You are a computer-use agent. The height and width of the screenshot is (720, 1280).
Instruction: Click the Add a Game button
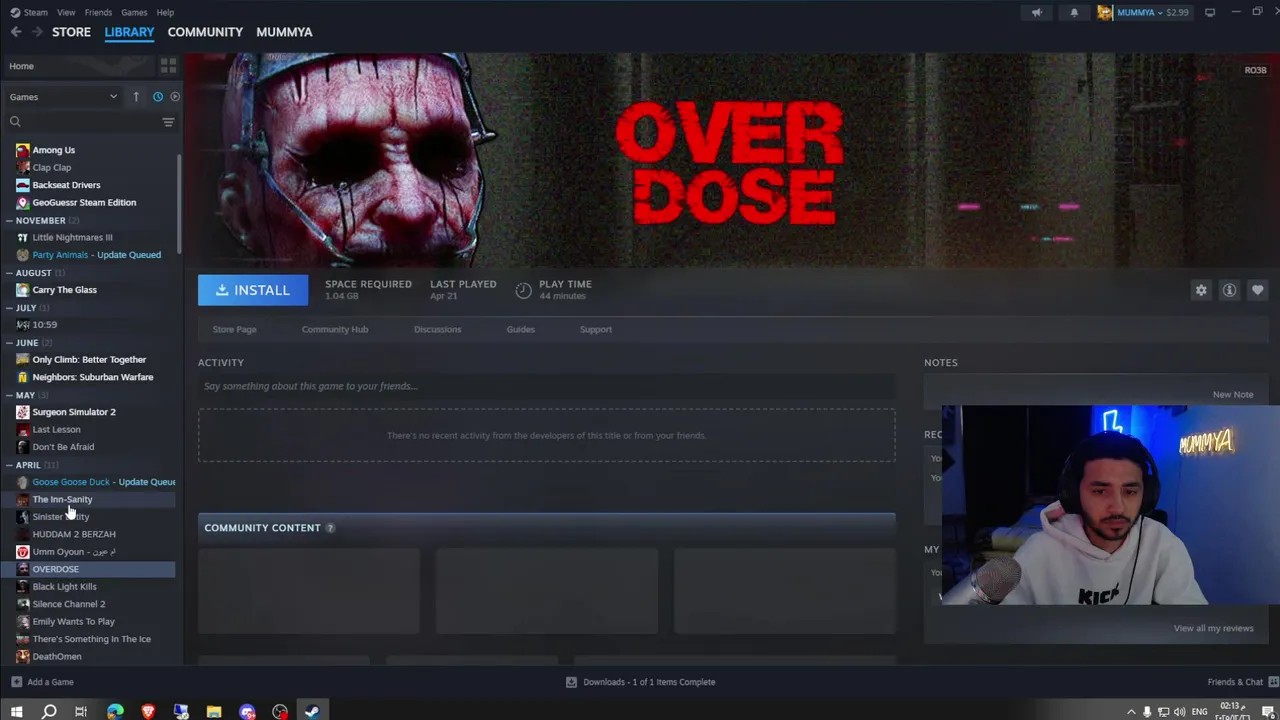tap(42, 682)
